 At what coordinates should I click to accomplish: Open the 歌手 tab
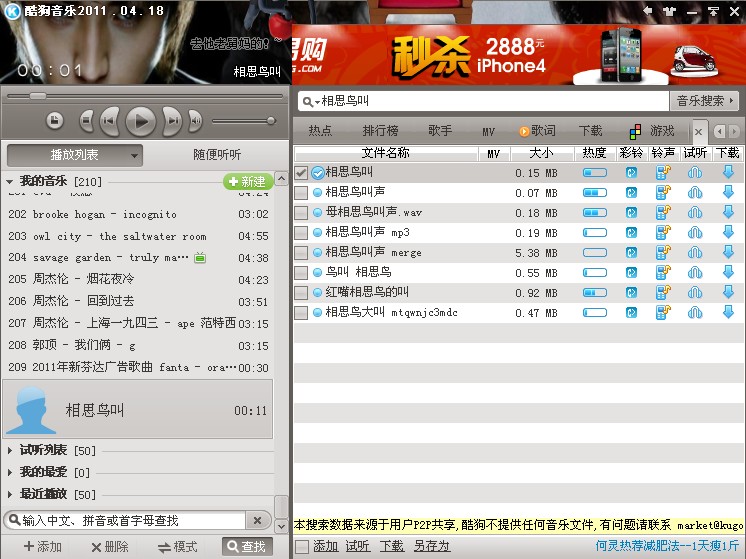tap(440, 131)
